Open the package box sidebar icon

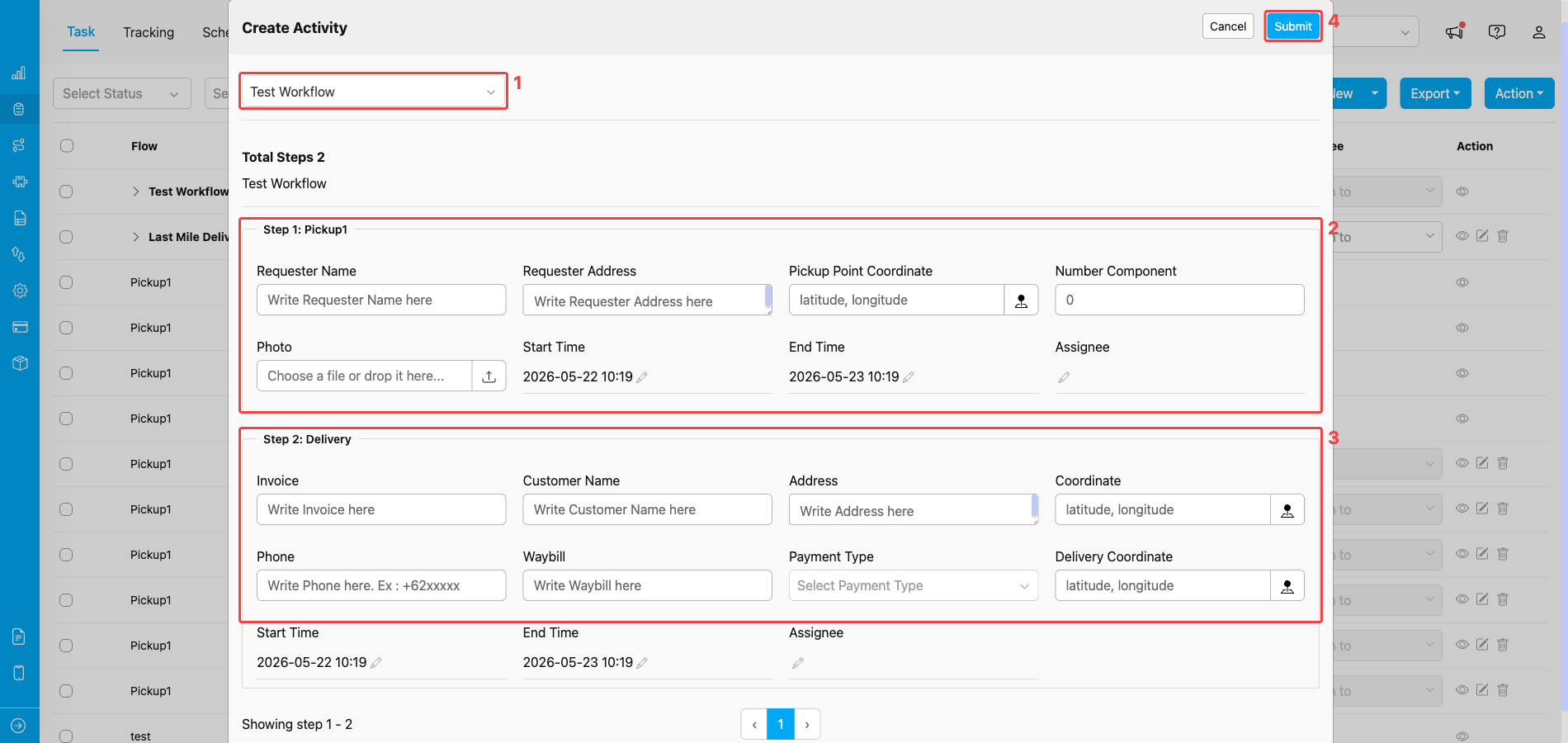point(20,363)
